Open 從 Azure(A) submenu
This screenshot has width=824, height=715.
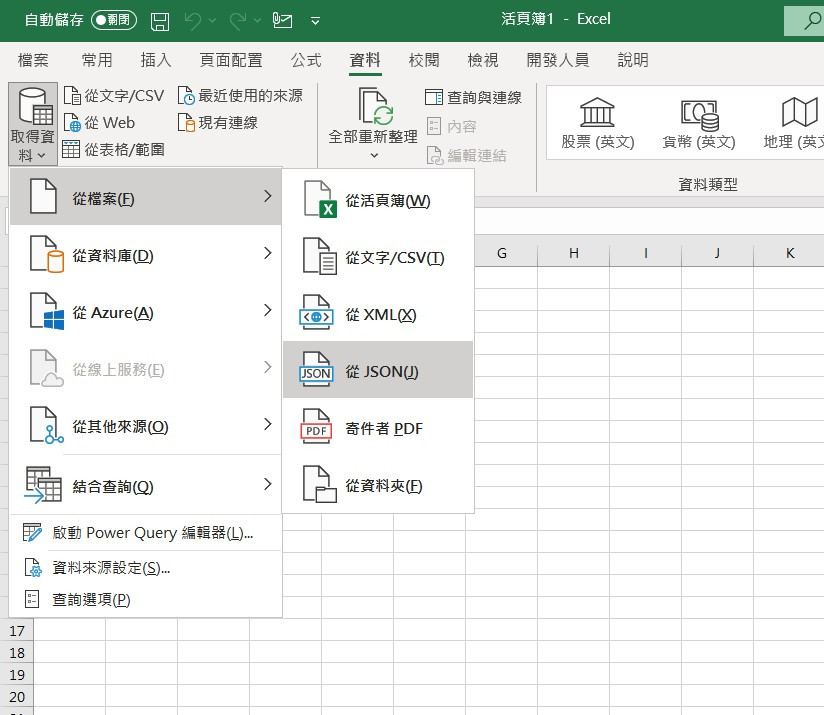point(146,312)
